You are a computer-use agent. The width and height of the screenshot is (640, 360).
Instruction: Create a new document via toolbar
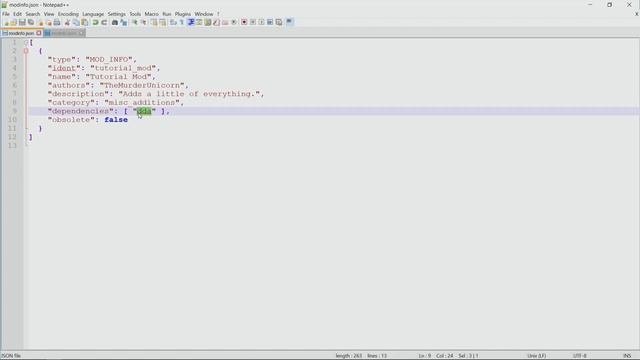pyautogui.click(x=6, y=22)
